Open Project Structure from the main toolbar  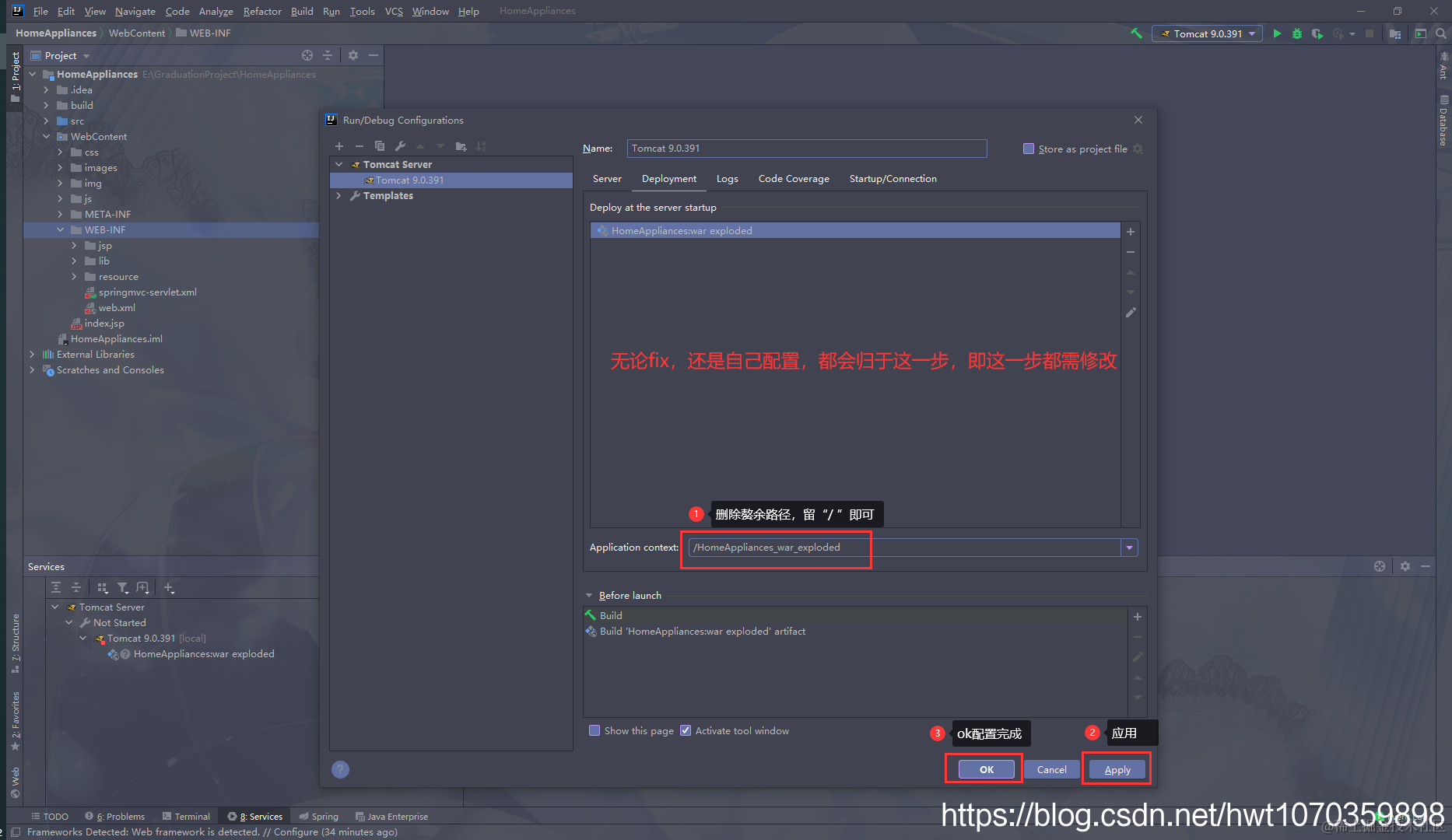(1395, 33)
